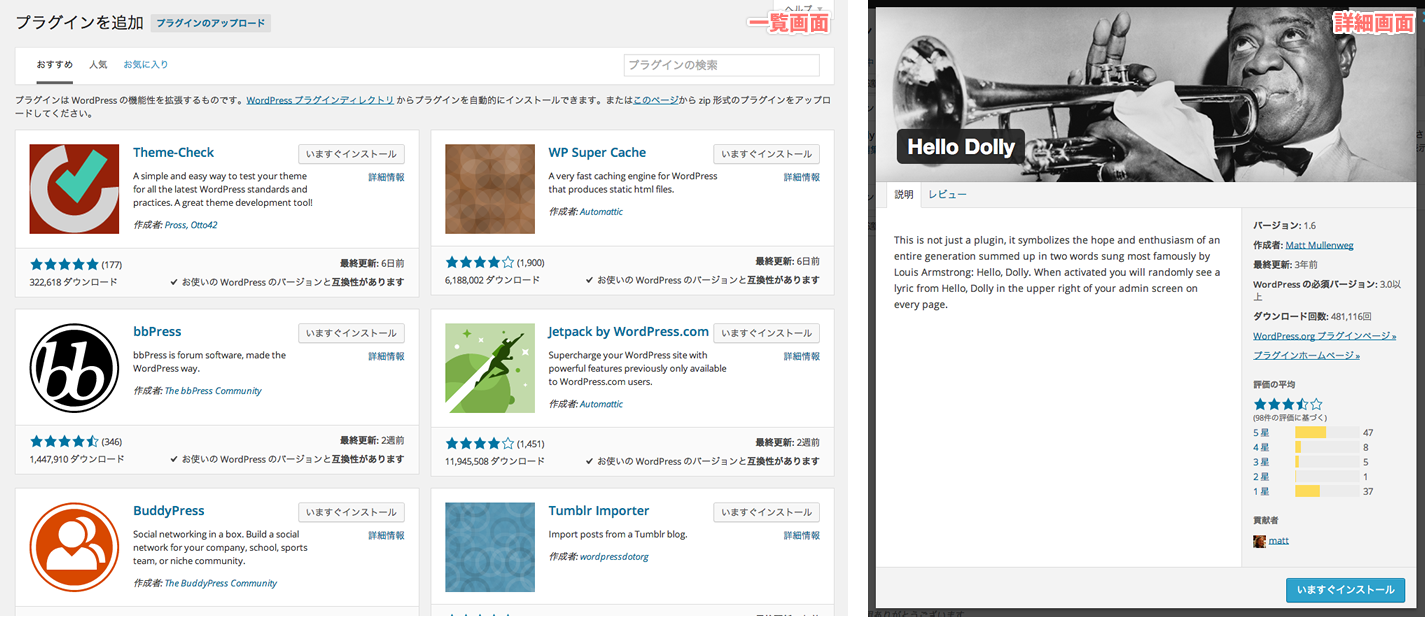Image resolution: width=1425 pixels, height=617 pixels.
Task: Open WordPress プラグインディレクトリ link
Action: coord(320,100)
